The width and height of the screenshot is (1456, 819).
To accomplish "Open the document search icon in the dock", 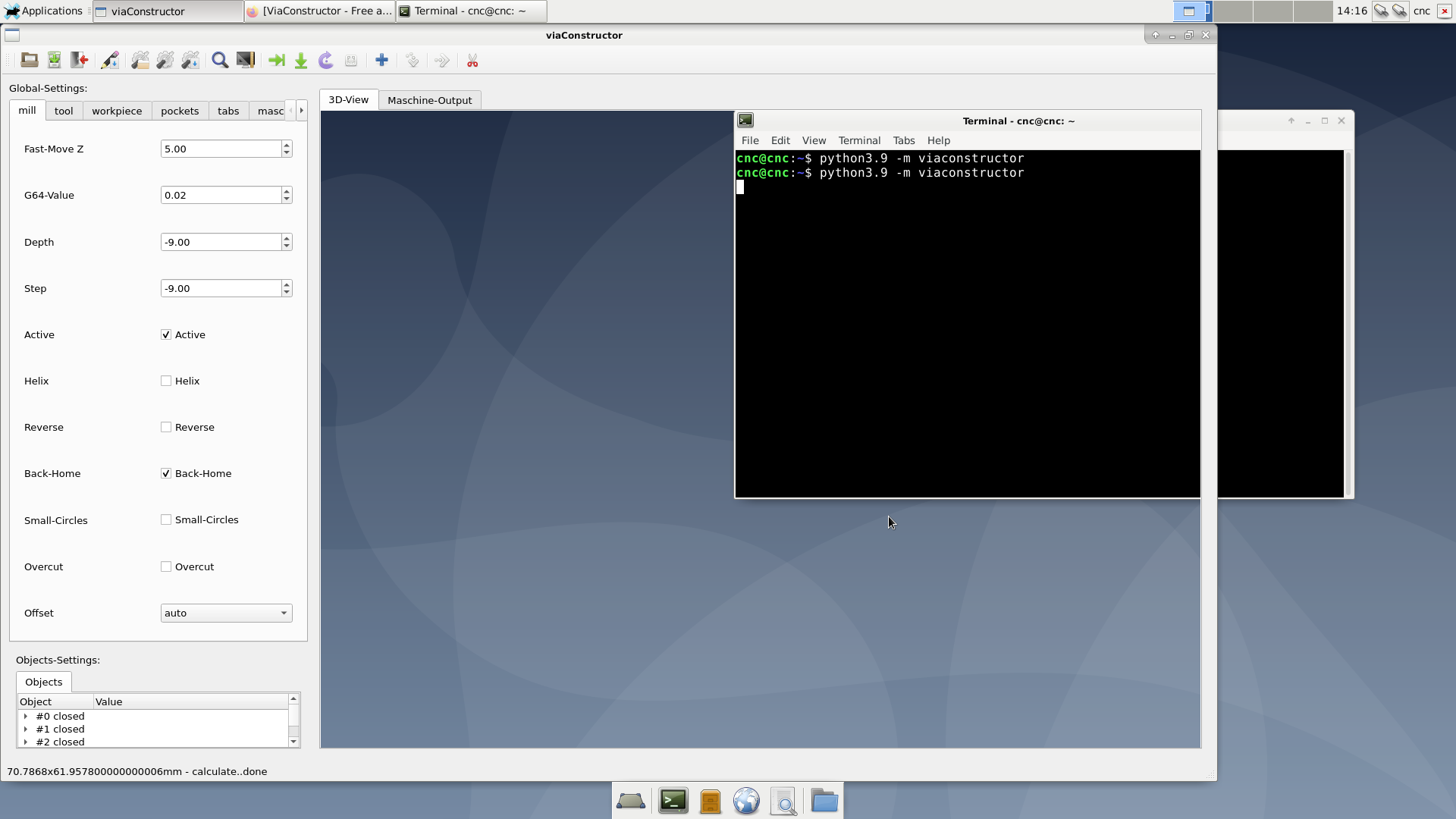I will tap(784, 801).
